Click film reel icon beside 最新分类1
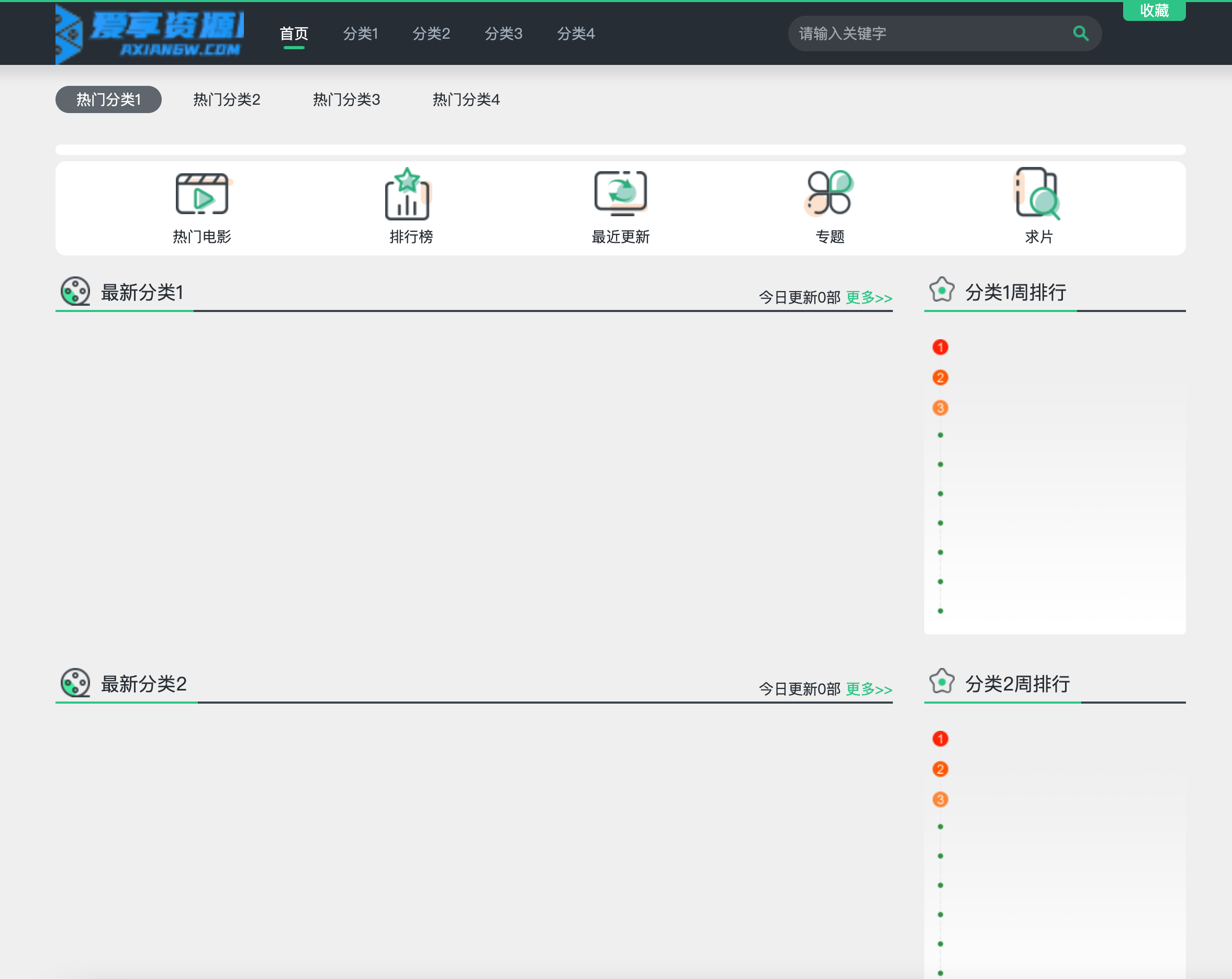 tap(75, 292)
